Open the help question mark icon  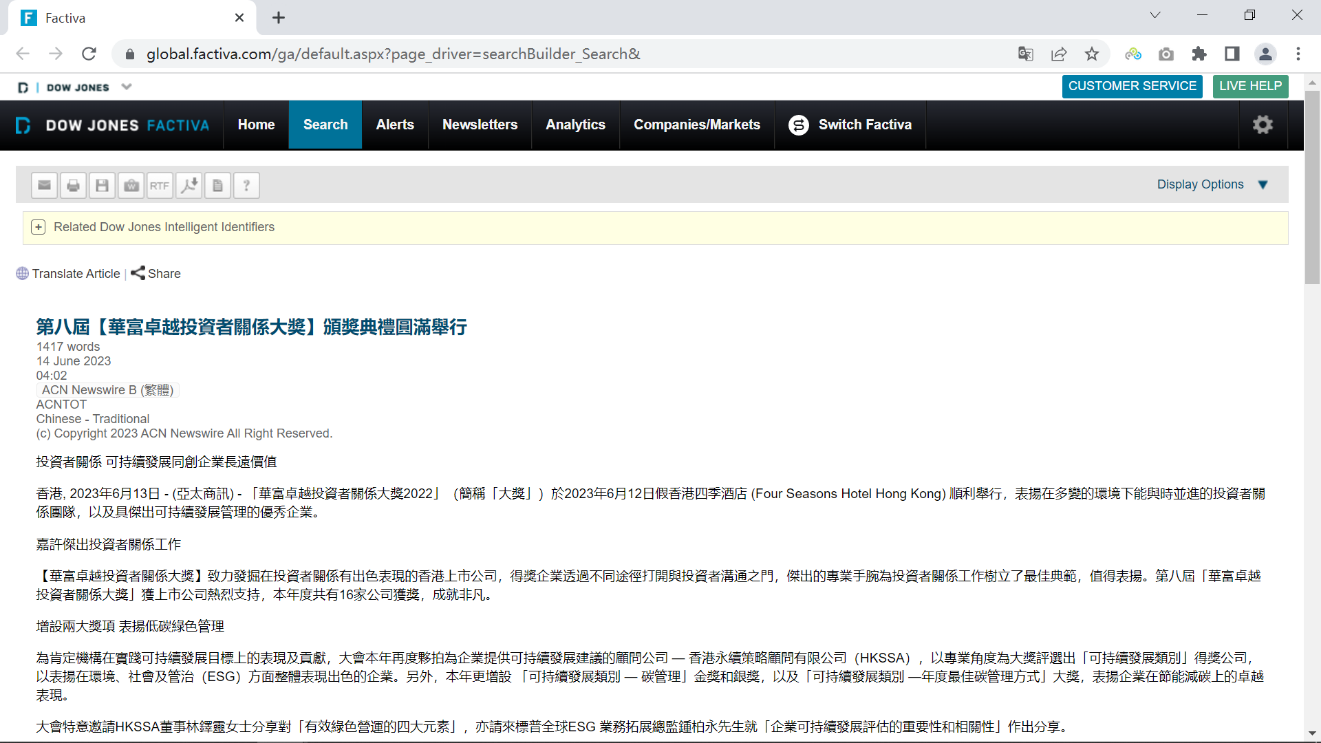247,185
